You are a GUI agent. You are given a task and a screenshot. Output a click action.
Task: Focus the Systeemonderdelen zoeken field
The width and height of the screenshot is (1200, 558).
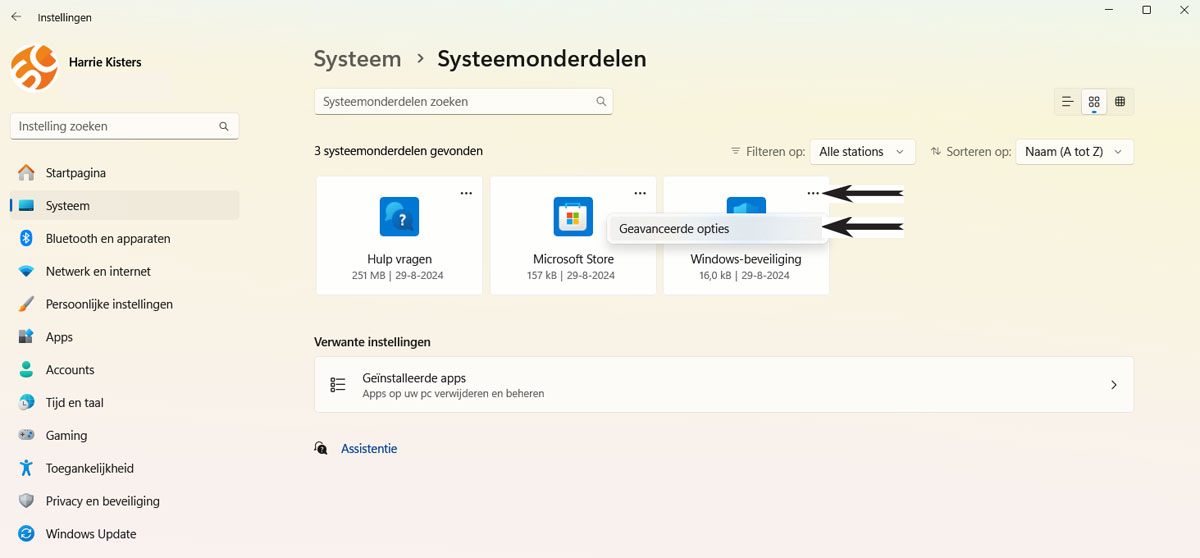tap(463, 101)
